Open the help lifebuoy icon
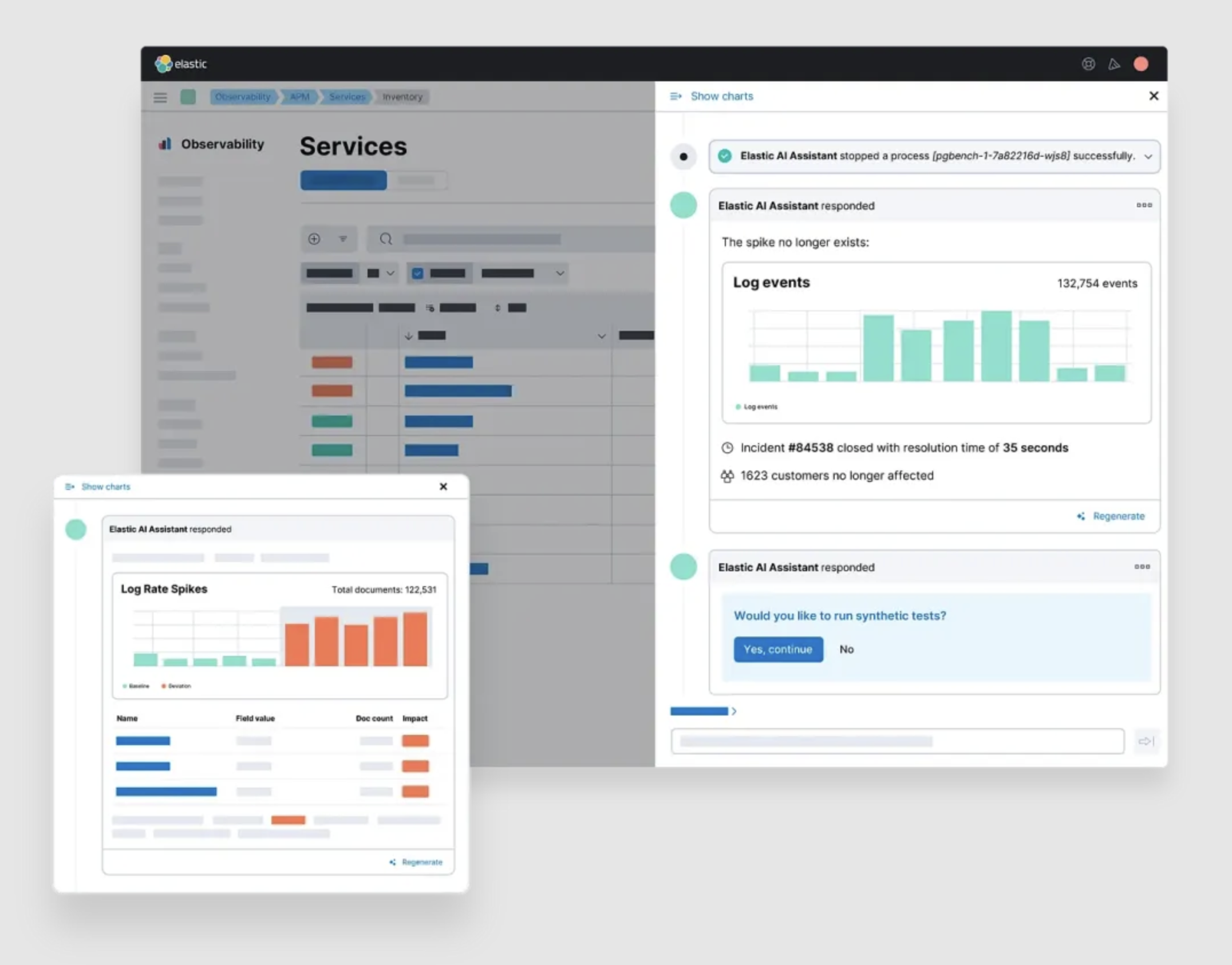1232x965 pixels. (x=1088, y=64)
